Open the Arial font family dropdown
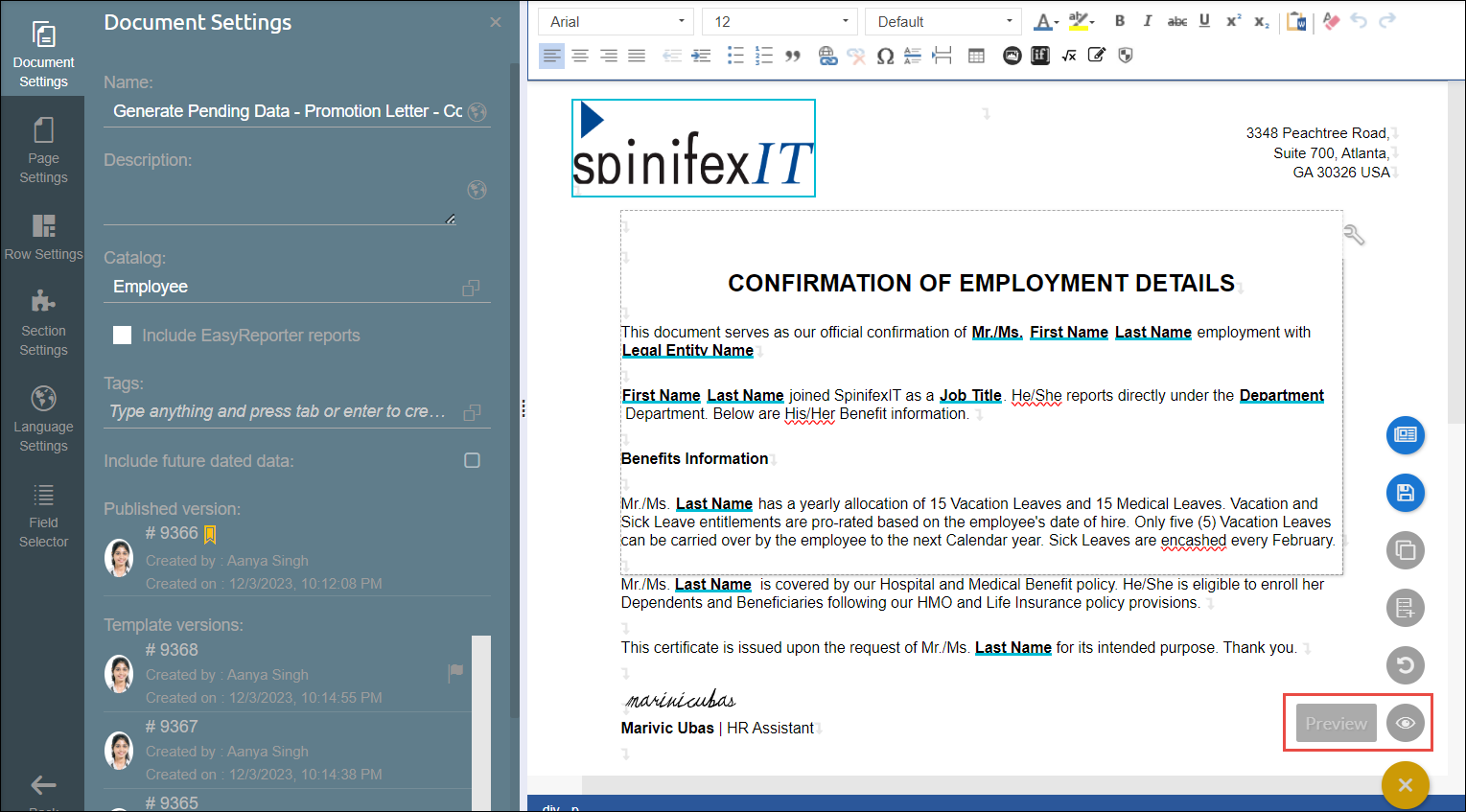This screenshot has width=1466, height=812. (616, 21)
